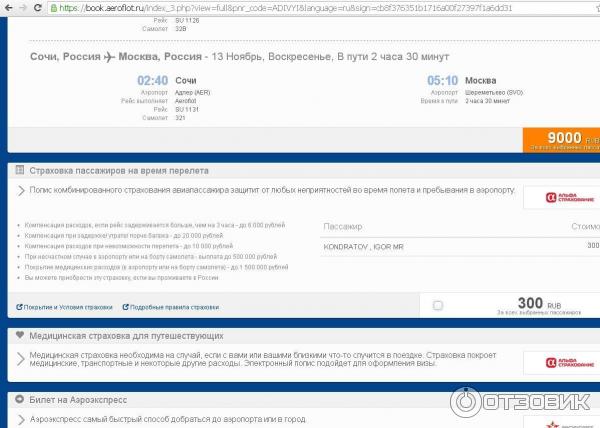Expand the Aeroexpress description chevron

click(x=21, y=420)
